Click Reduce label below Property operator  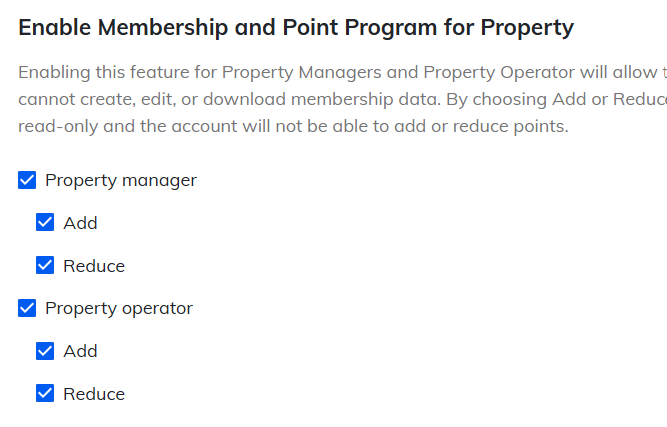[x=94, y=394]
